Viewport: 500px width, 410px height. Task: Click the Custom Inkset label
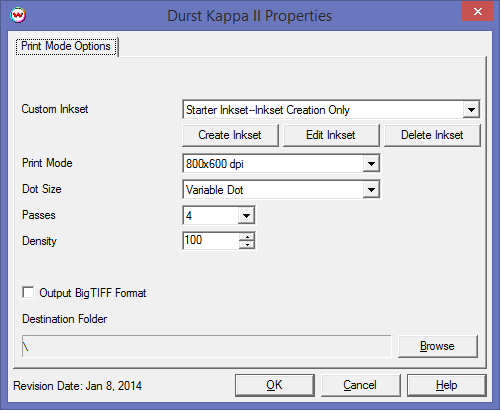coord(55,109)
